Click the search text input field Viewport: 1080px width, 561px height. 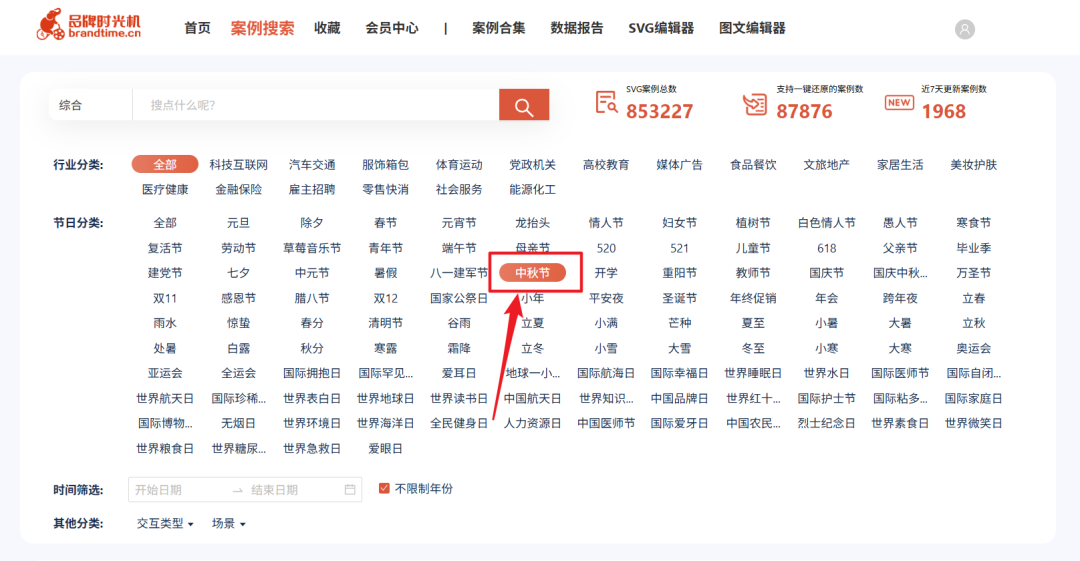(315, 105)
